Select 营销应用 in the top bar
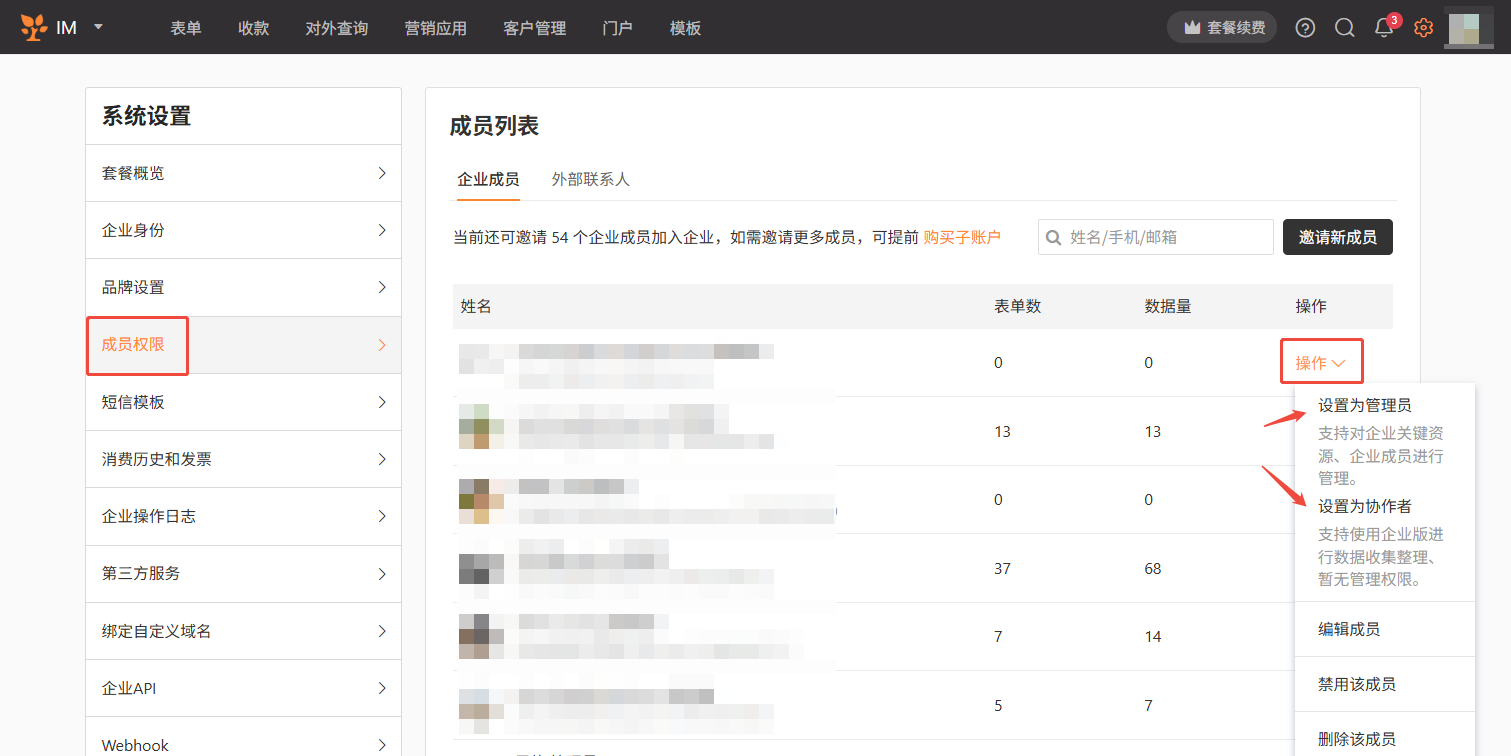The image size is (1511, 756). pos(436,28)
